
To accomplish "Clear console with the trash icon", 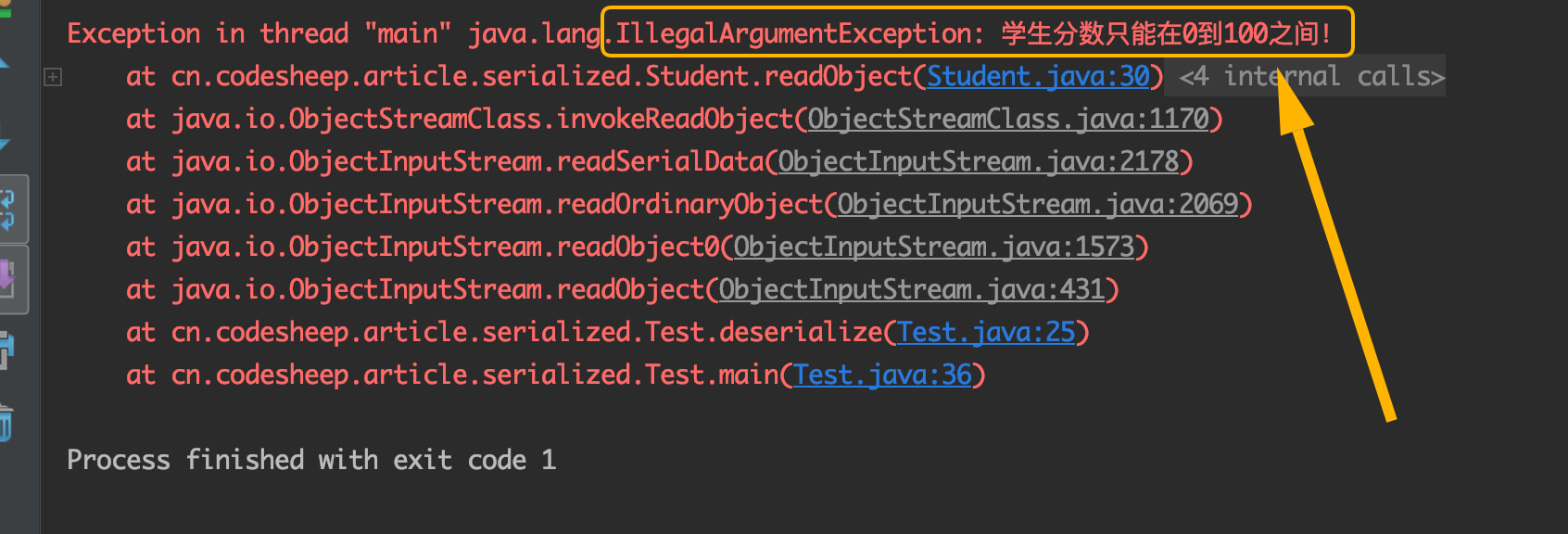I will (6, 423).
